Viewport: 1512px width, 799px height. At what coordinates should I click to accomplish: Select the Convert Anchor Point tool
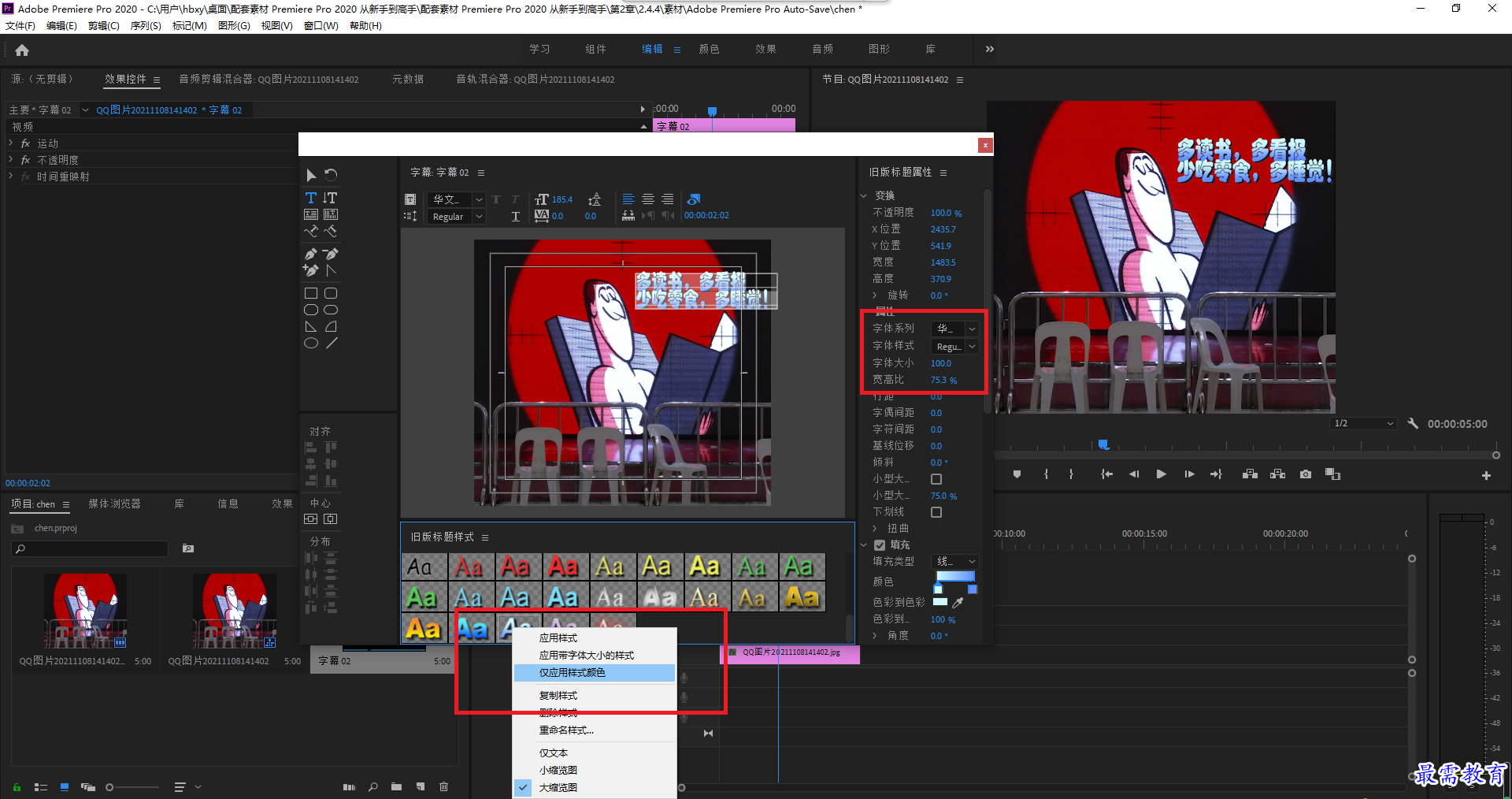331,270
